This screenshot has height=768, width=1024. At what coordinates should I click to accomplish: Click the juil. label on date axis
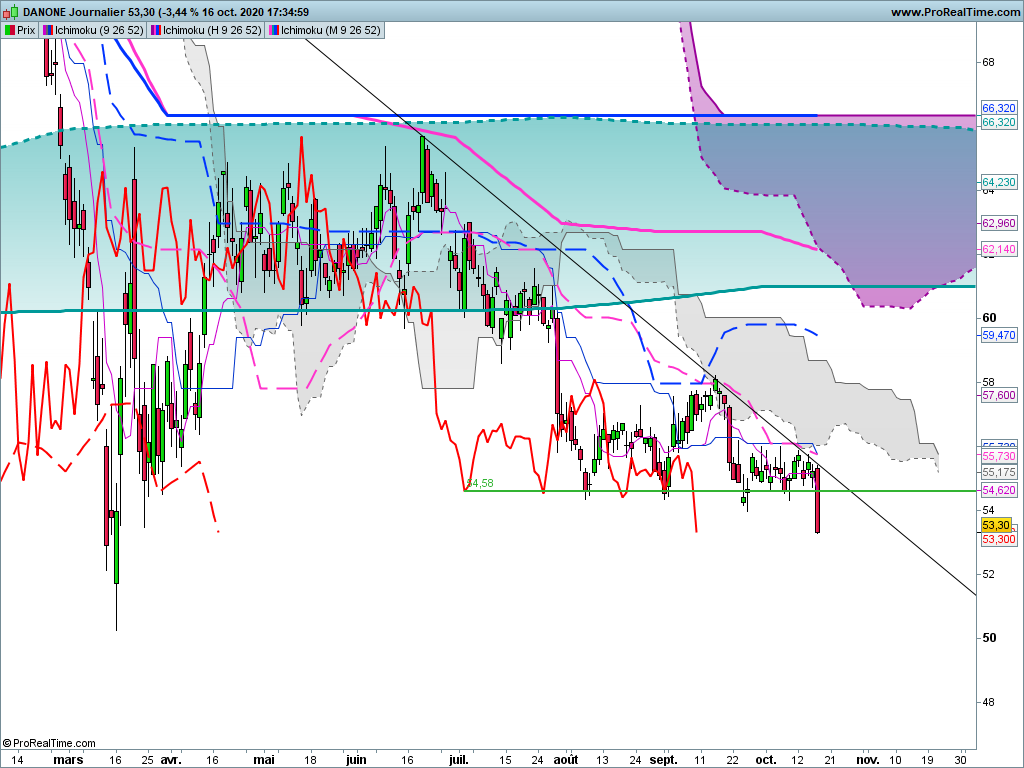pos(458,760)
